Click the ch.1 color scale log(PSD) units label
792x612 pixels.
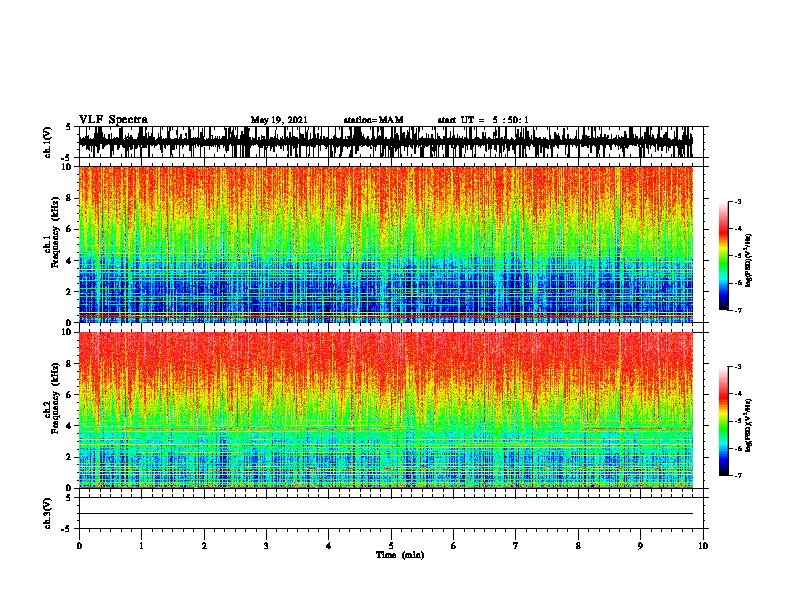tap(748, 260)
